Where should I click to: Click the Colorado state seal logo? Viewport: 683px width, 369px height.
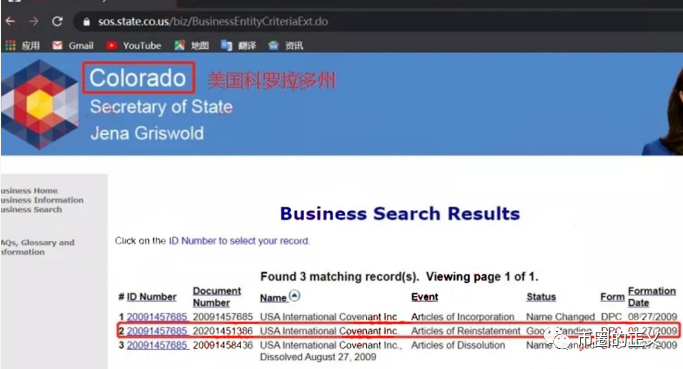[40, 105]
